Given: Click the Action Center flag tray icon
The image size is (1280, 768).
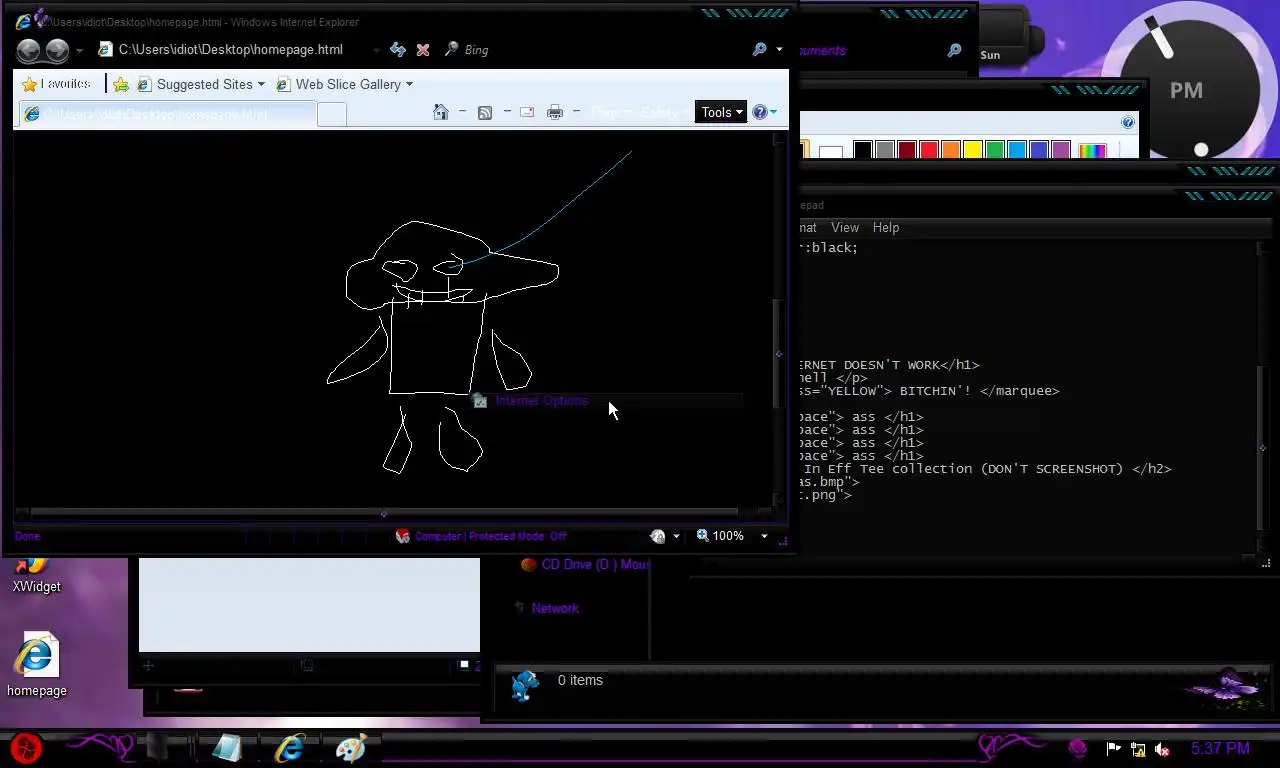Looking at the screenshot, I should [1113, 748].
